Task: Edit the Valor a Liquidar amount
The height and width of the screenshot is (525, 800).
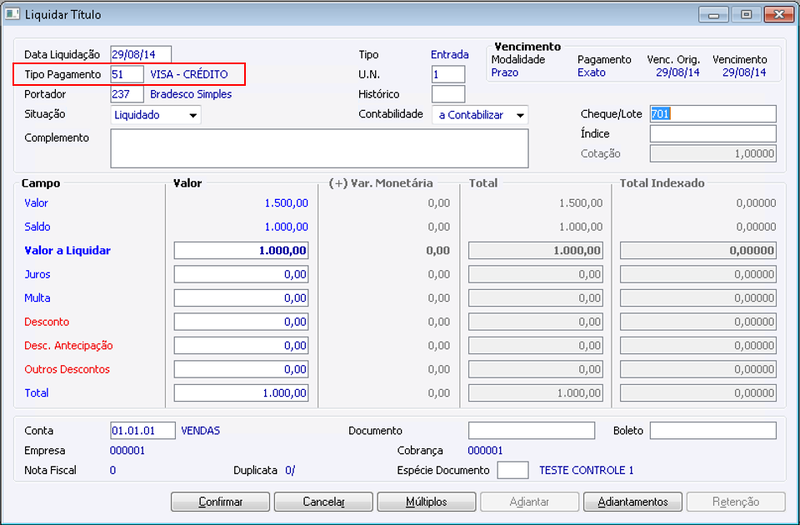Action: click(241, 251)
